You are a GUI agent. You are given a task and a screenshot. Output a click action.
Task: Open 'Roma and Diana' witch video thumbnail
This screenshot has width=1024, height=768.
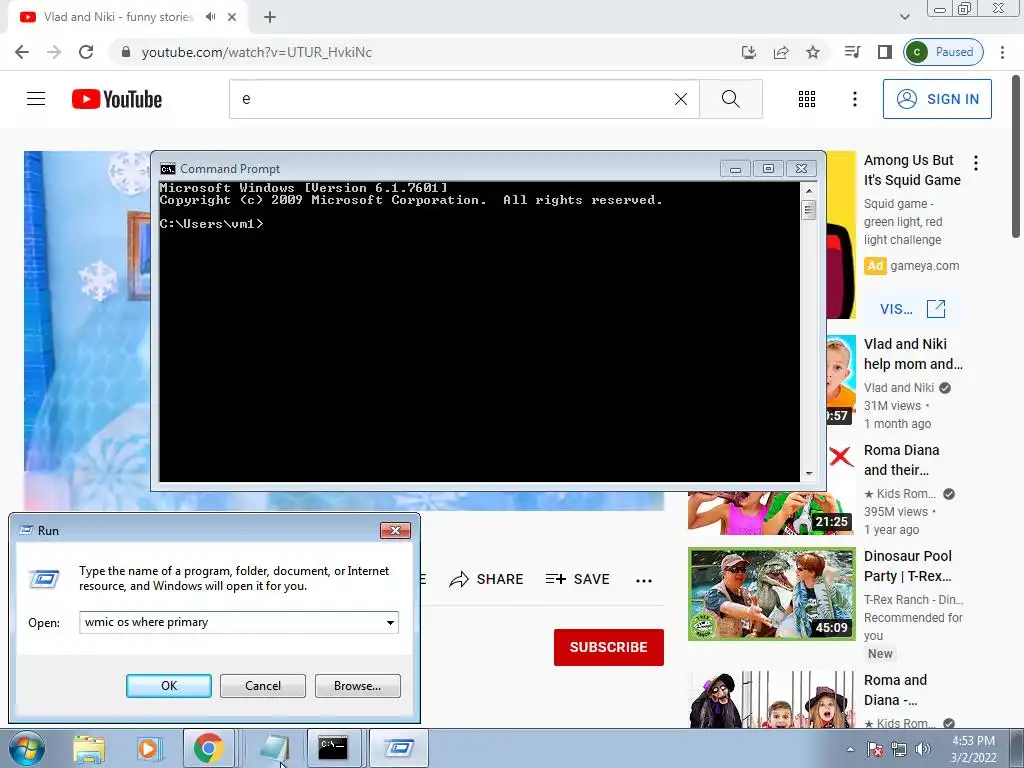click(771, 699)
